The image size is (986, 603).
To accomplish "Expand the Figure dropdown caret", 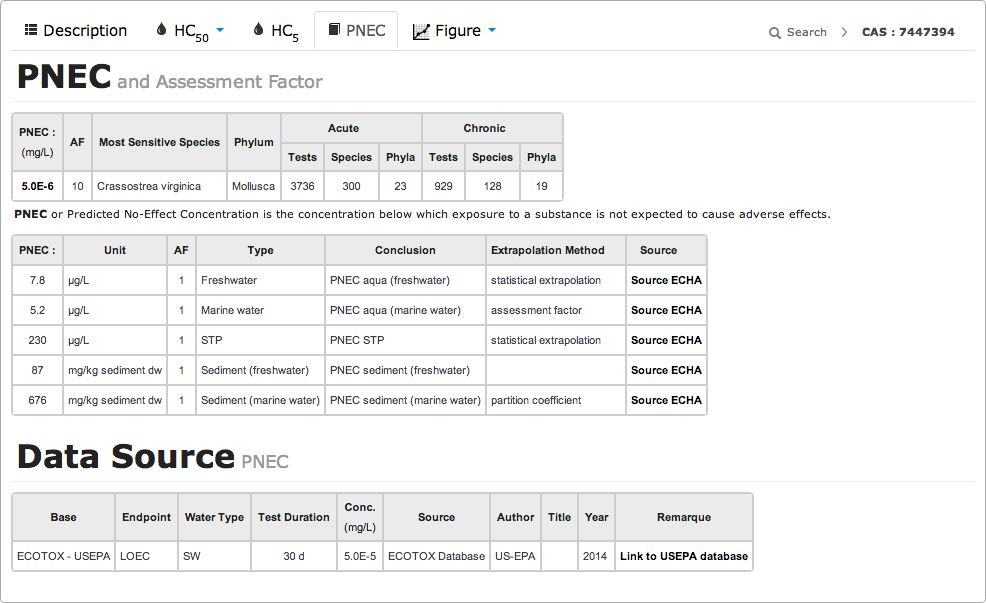I will coord(491,31).
